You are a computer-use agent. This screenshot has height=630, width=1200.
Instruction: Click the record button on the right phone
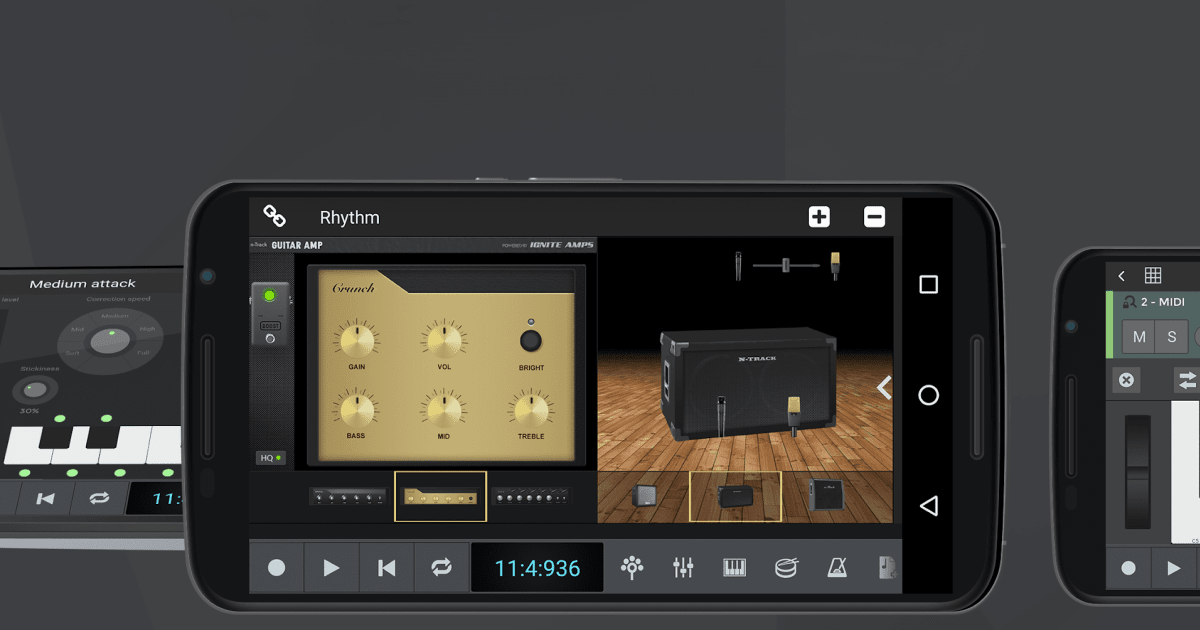[x=1128, y=568]
